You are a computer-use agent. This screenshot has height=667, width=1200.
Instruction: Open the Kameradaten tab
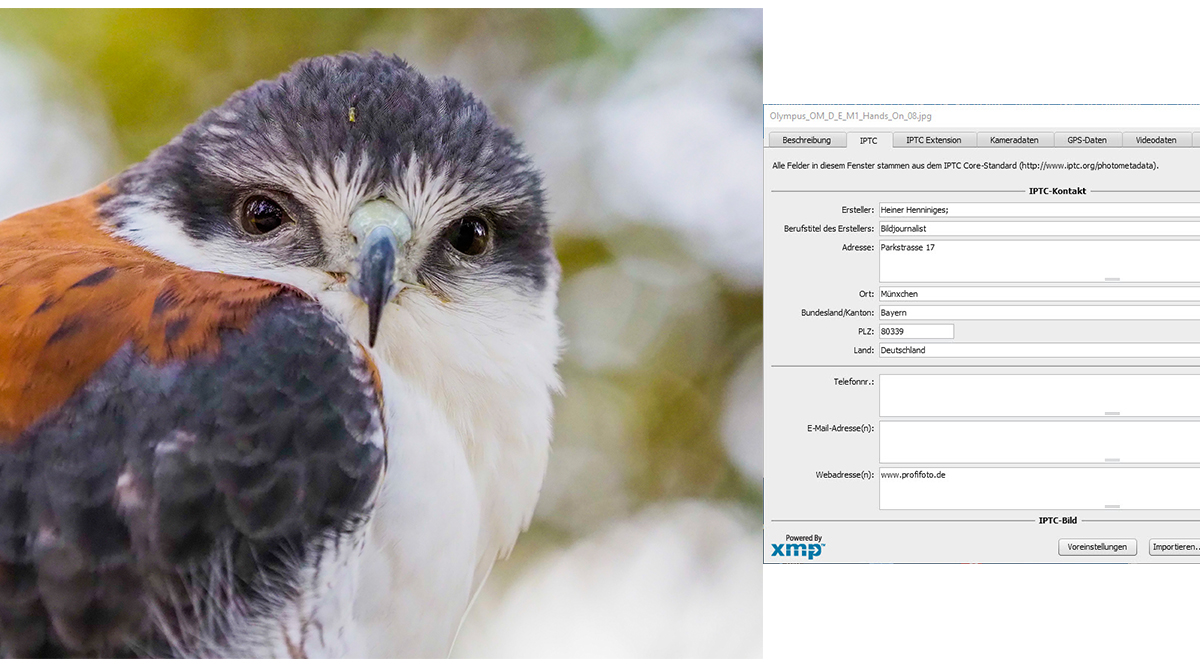point(1014,140)
